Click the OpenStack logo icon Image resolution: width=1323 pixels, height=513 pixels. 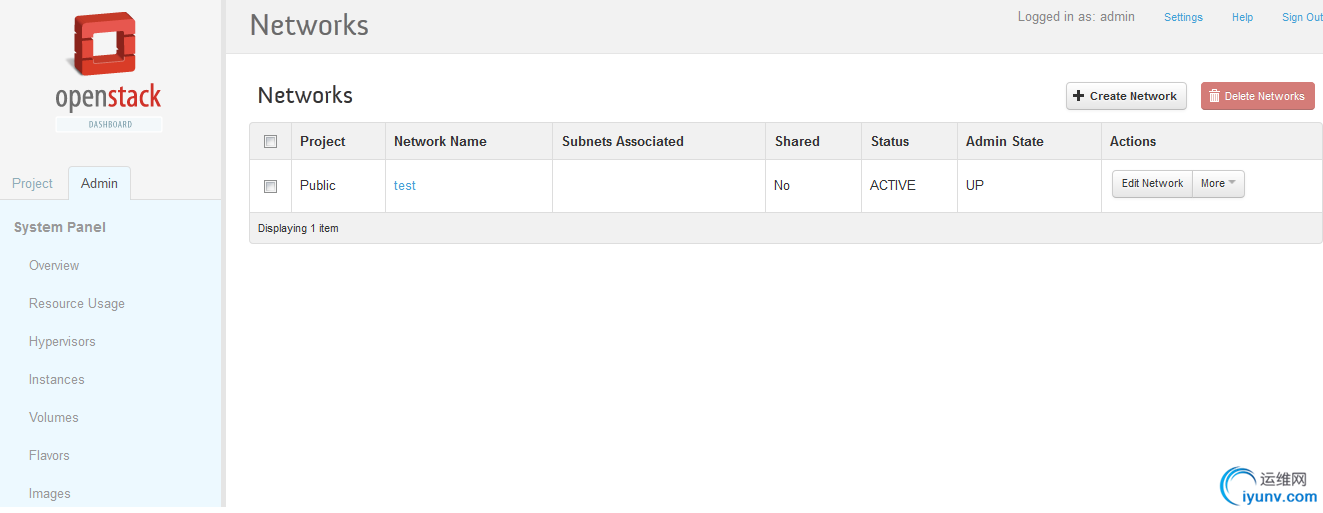click(104, 47)
